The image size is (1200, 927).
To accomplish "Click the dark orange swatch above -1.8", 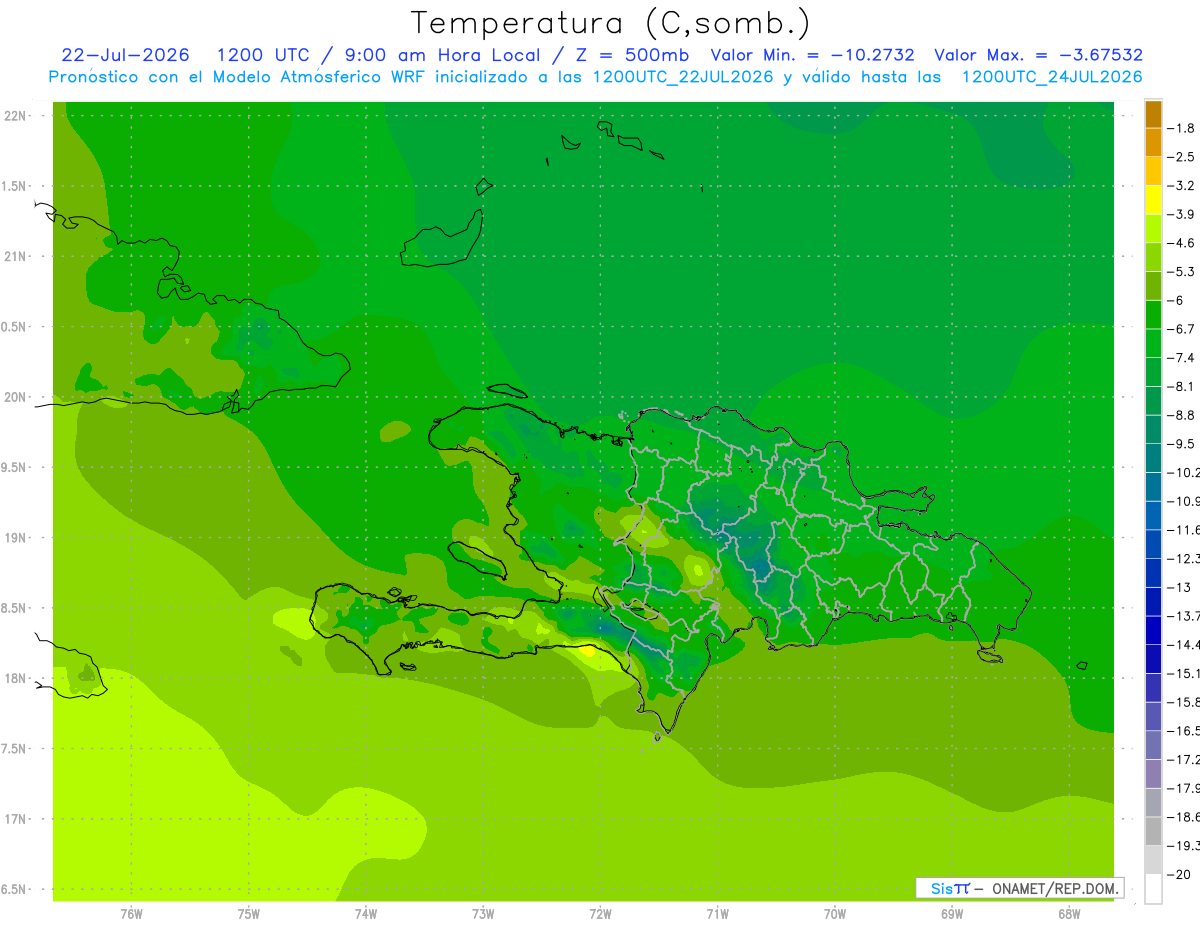I will [x=1153, y=114].
